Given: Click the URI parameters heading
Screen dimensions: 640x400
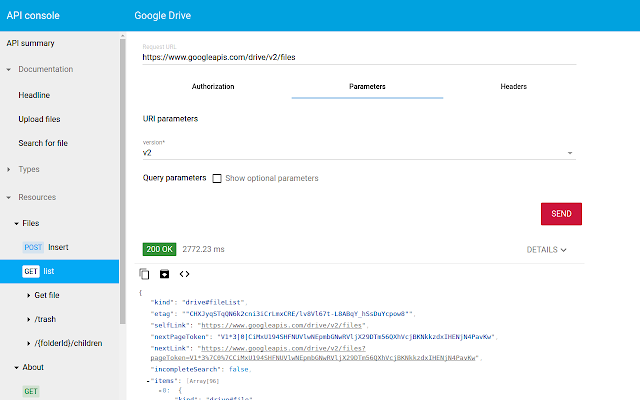Looking at the screenshot, I should pos(170,119).
